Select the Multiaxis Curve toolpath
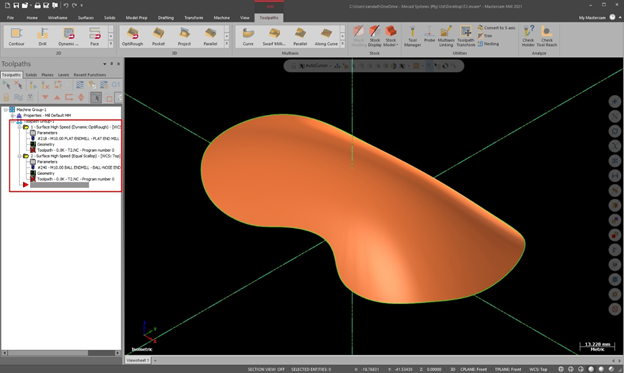The height and width of the screenshot is (373, 624). [248, 37]
